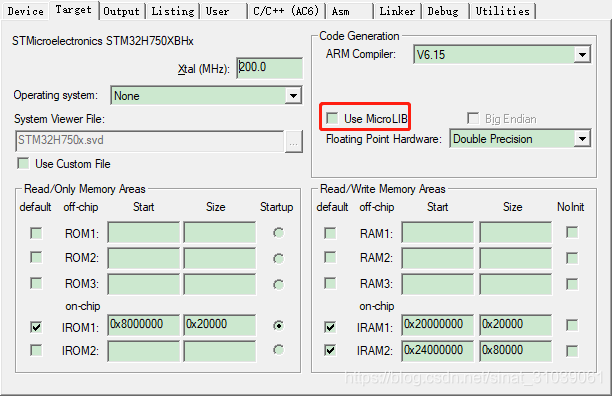Click the RAM3 Size field
The height and width of the screenshot is (396, 612).
pos(516,284)
